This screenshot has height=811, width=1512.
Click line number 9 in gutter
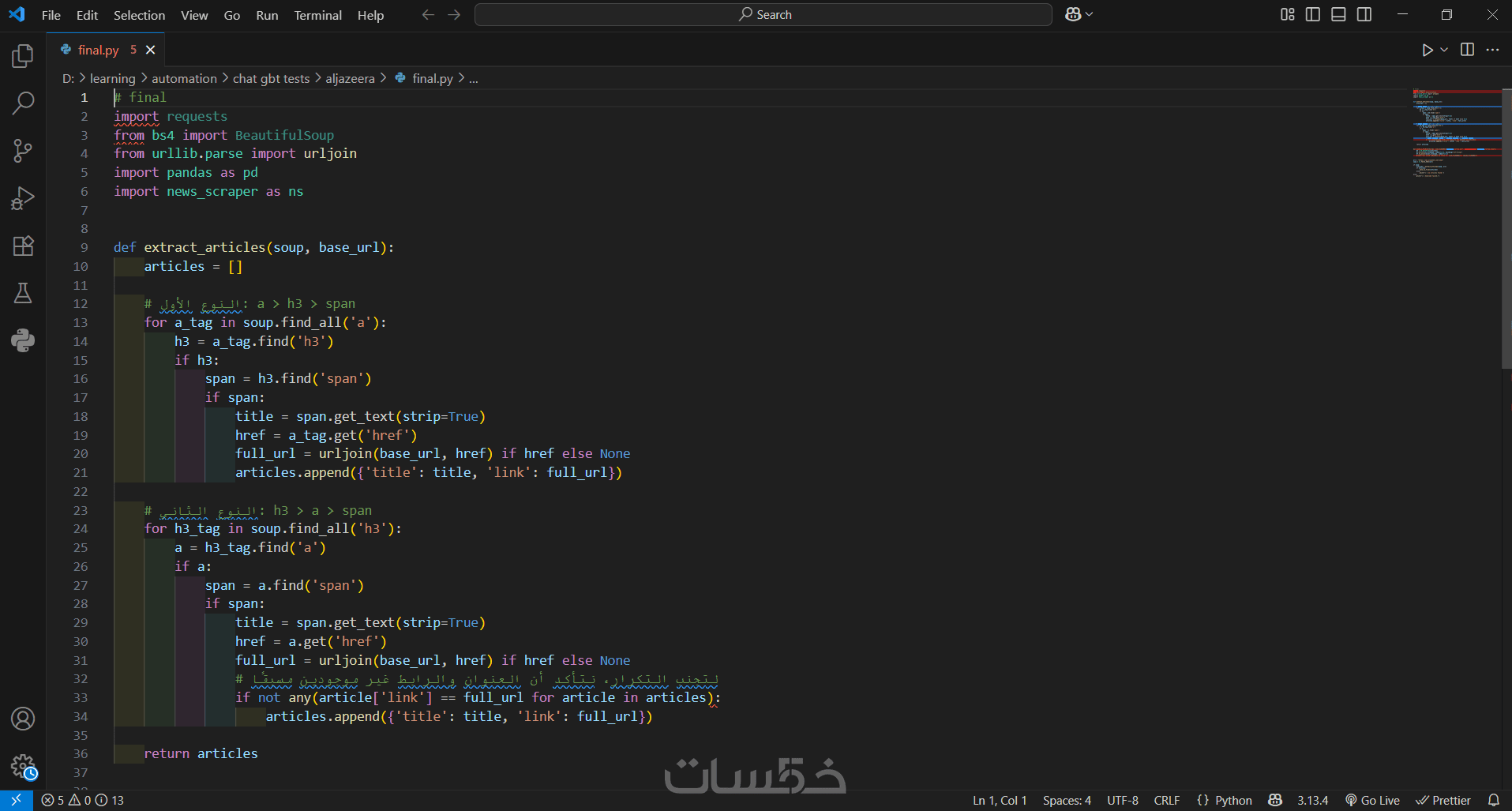(84, 247)
